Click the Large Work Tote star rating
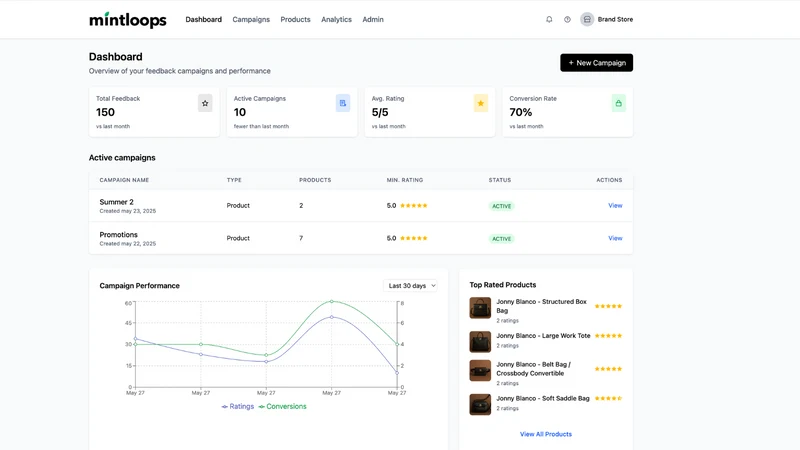Viewport: 800px width, 450px height. coord(608,336)
